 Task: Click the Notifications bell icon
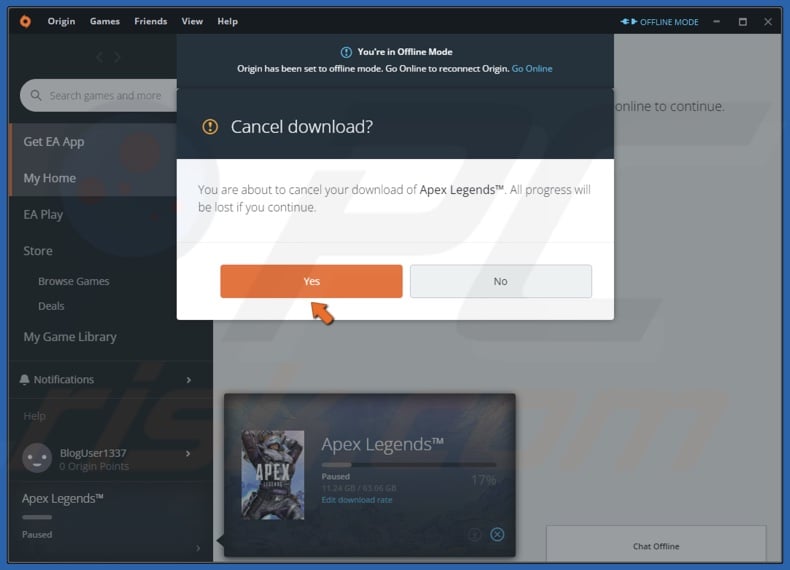(24, 379)
